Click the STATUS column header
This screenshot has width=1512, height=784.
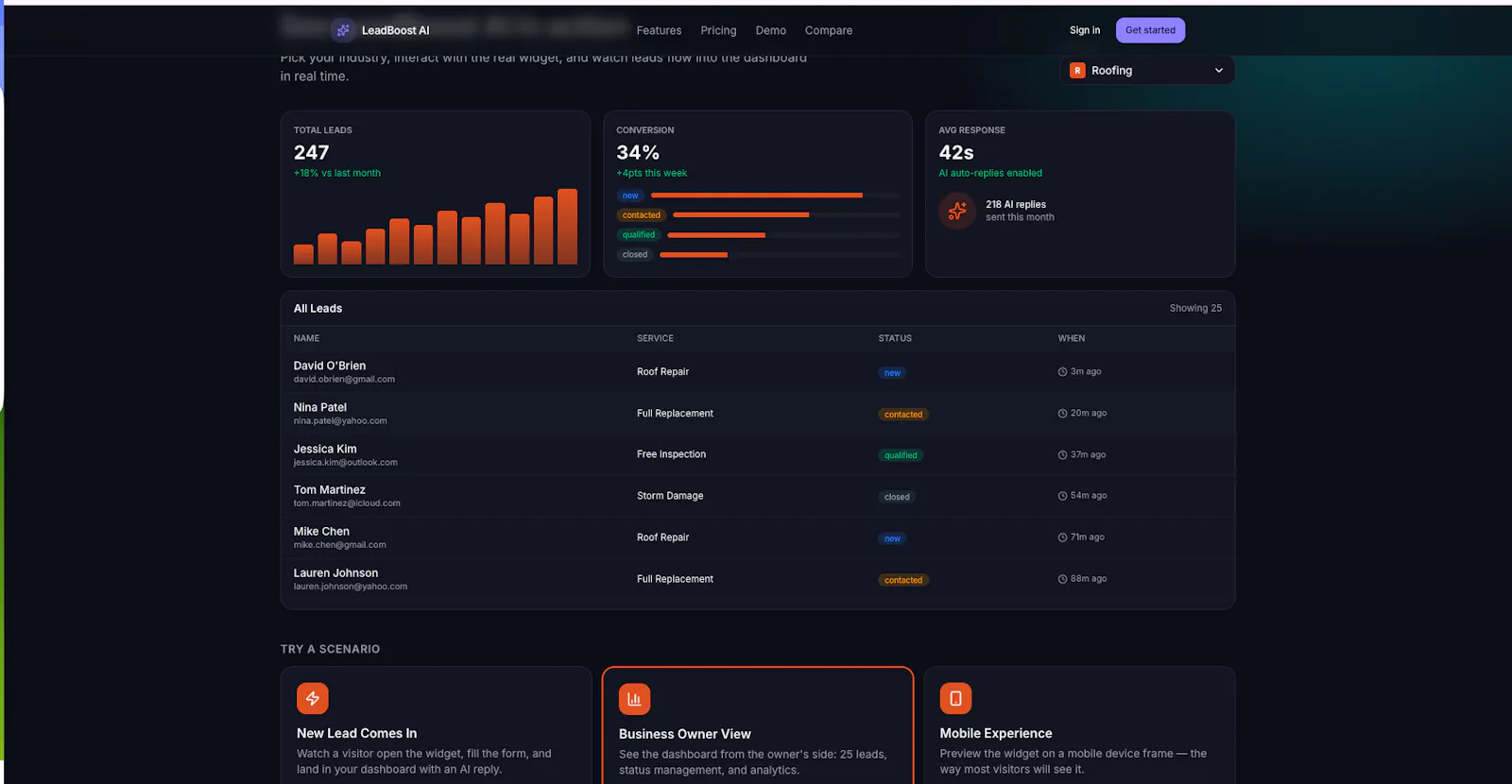point(895,338)
